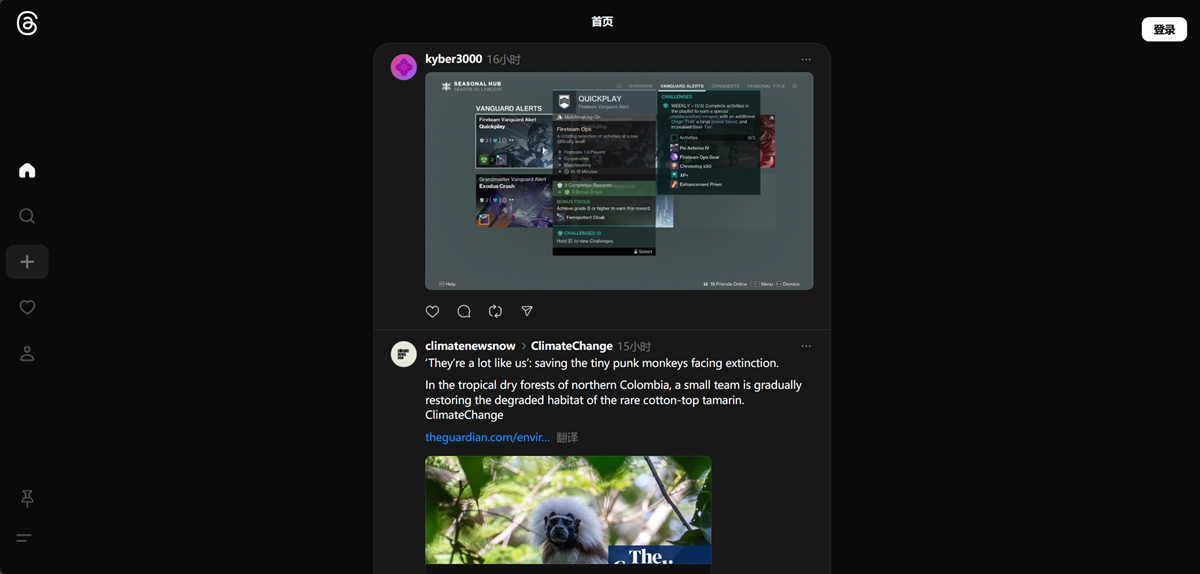Like kyber3000's post
Viewport: 1200px width, 574px height.
coord(432,312)
